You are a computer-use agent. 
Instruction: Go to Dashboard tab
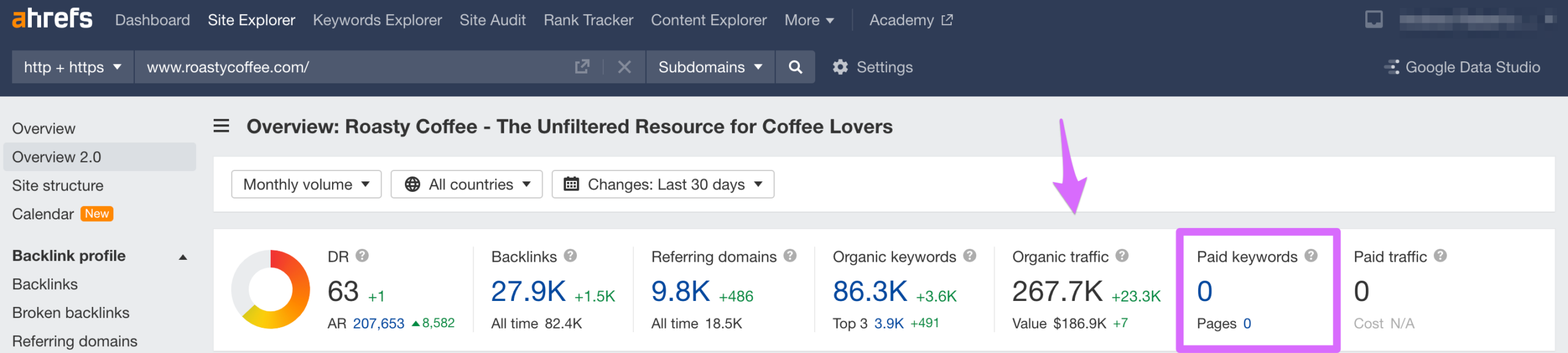pos(153,20)
